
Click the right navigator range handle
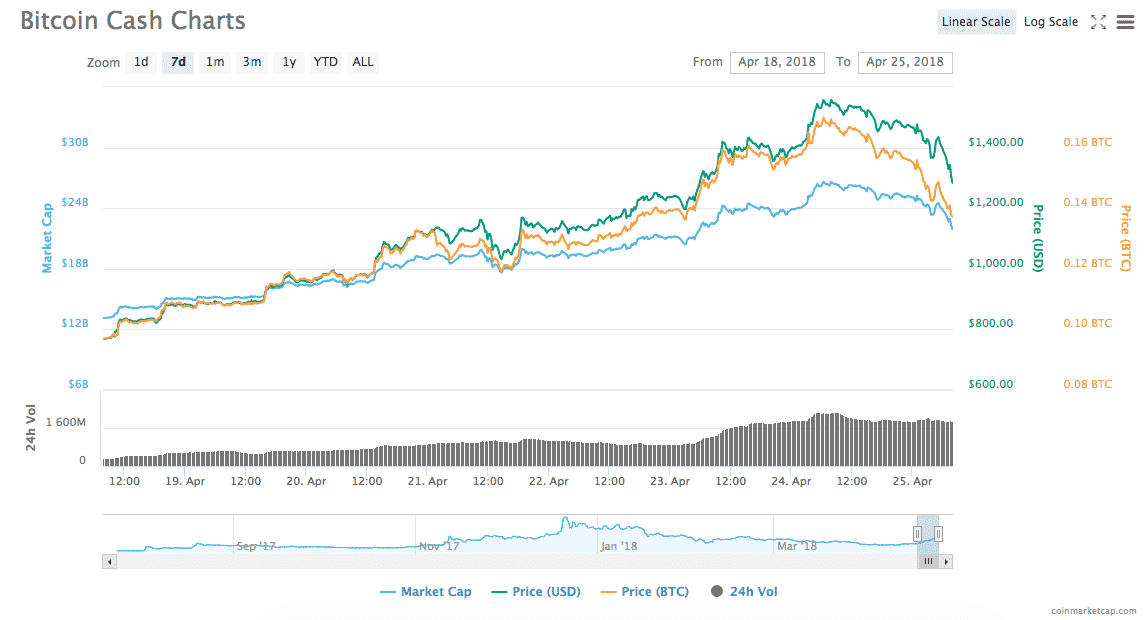point(938,534)
